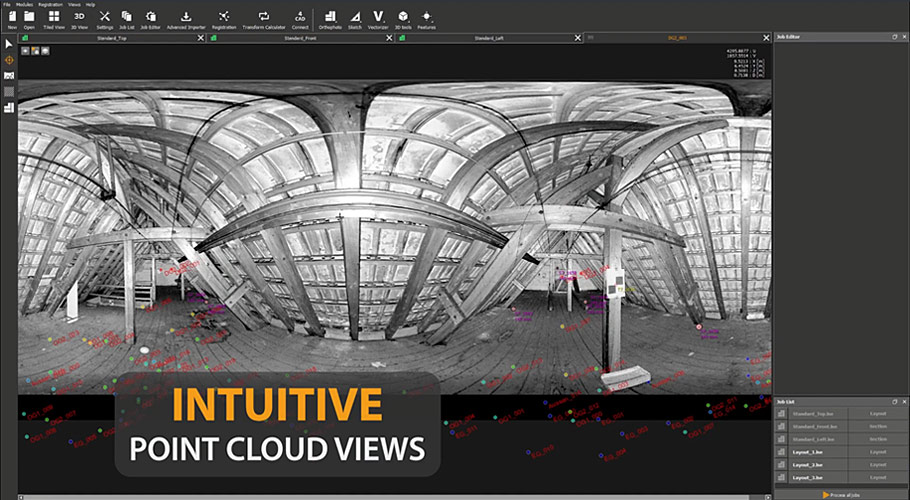This screenshot has height=500, width=910.
Task: Click the Process all jobs button
Action: [x=840, y=494]
